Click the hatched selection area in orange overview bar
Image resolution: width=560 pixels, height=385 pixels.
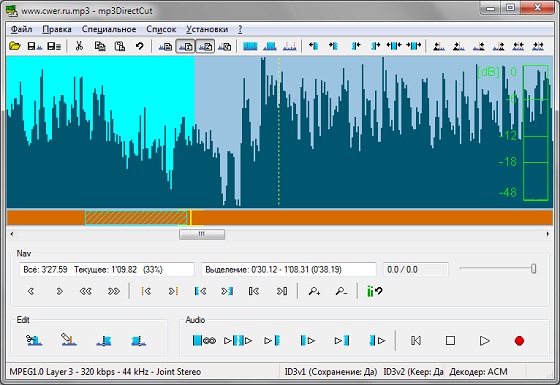pos(136,218)
